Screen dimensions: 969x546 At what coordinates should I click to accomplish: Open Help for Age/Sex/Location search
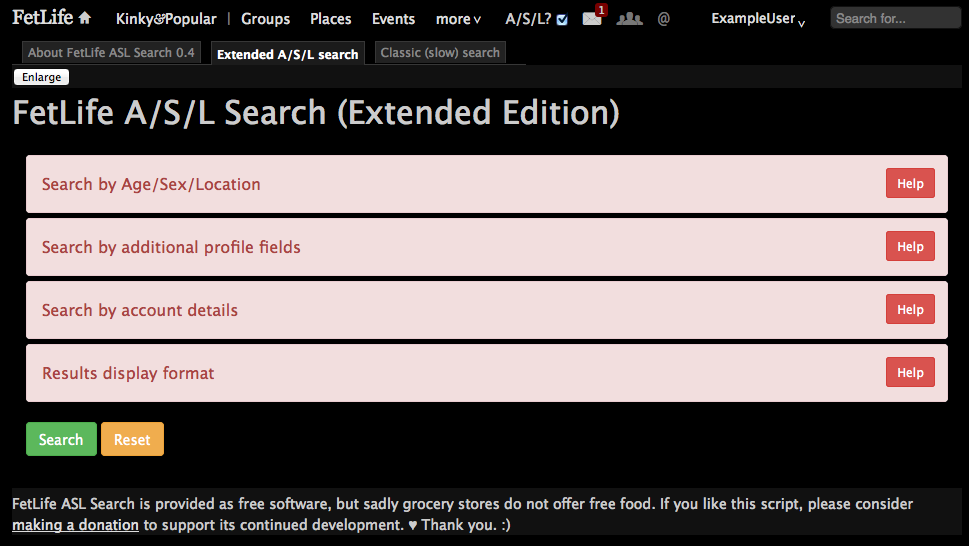pyautogui.click(x=910, y=183)
